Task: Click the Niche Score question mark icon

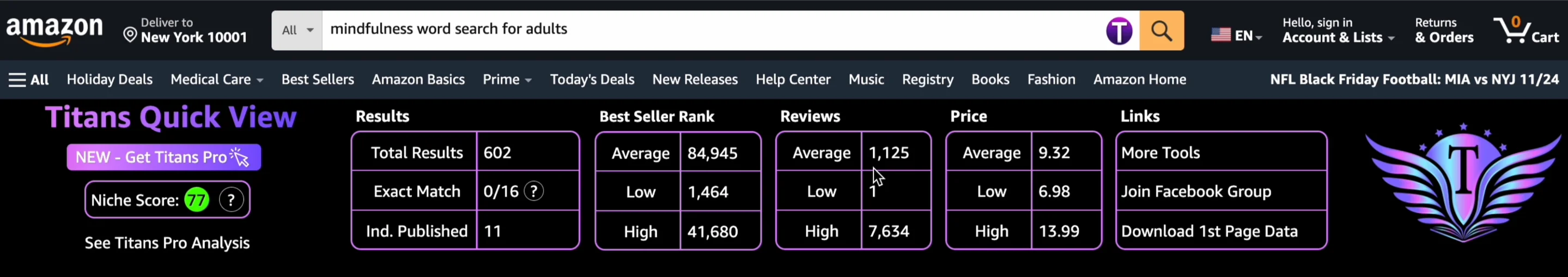Action: [x=232, y=200]
